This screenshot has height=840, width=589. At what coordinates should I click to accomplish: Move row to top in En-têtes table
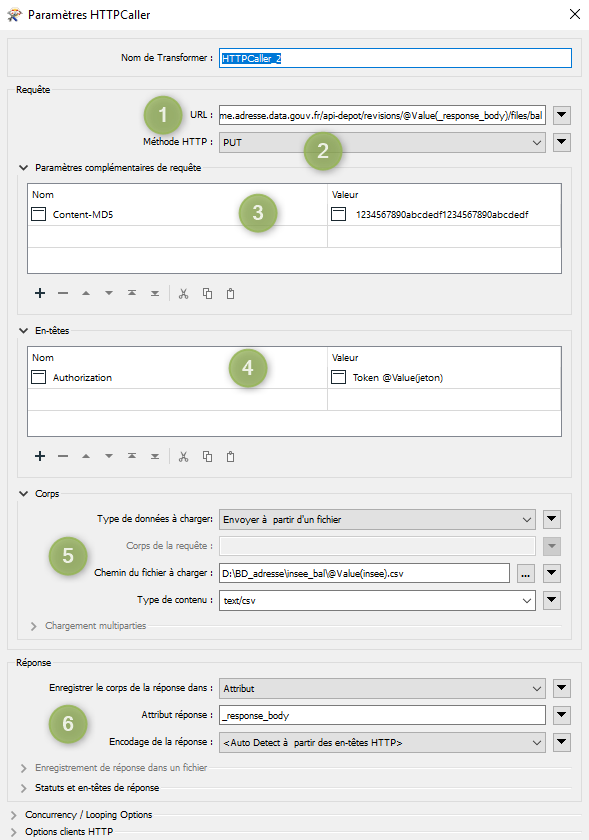132,456
